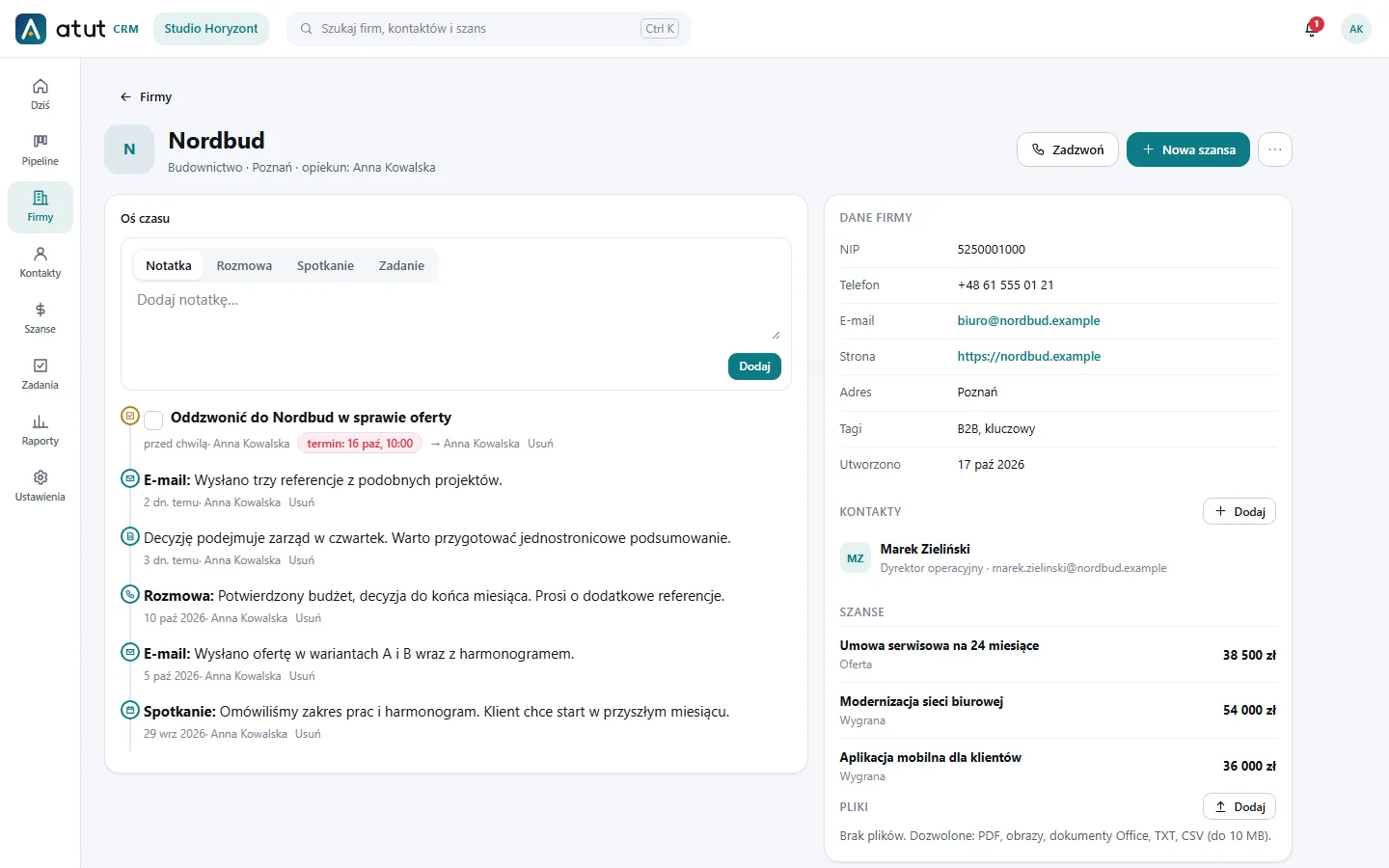Remove the Spotkanie entry via Usuń
This screenshot has width=1389, height=868.
308,734
